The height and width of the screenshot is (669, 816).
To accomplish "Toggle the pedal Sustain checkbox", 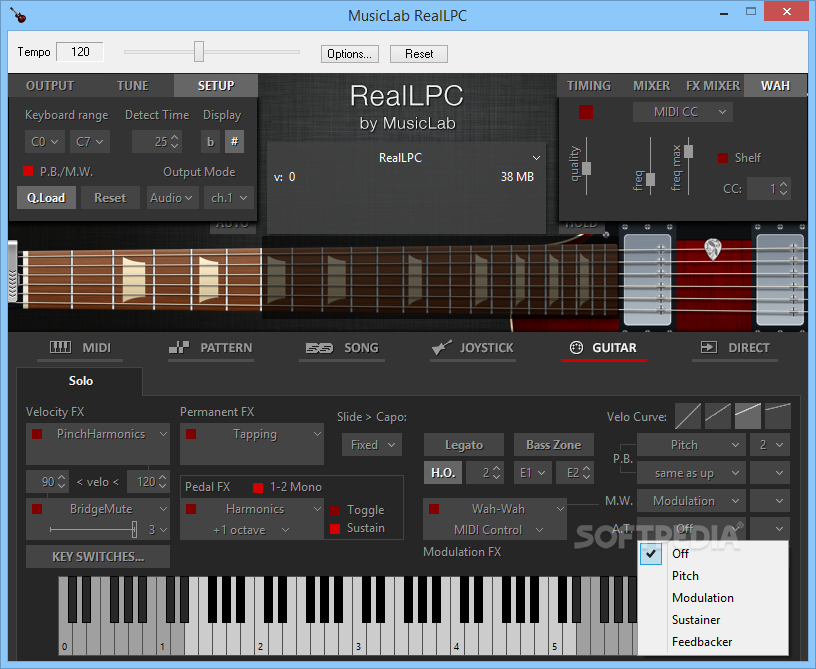I will tap(335, 529).
